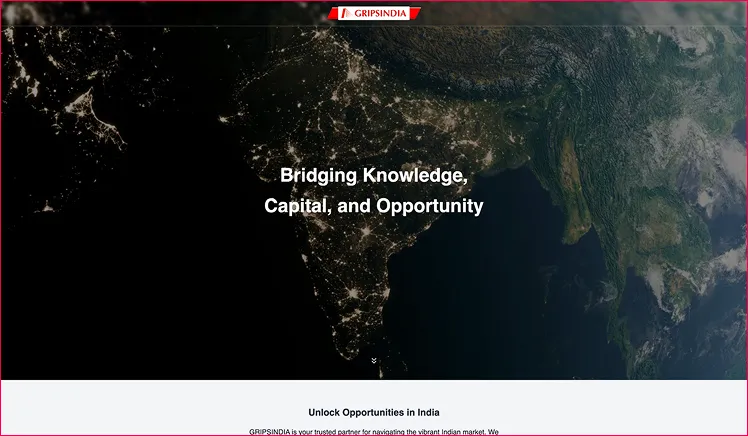Click the double-chevron scroll-down arrow
The height and width of the screenshot is (436, 748).
pos(374,361)
